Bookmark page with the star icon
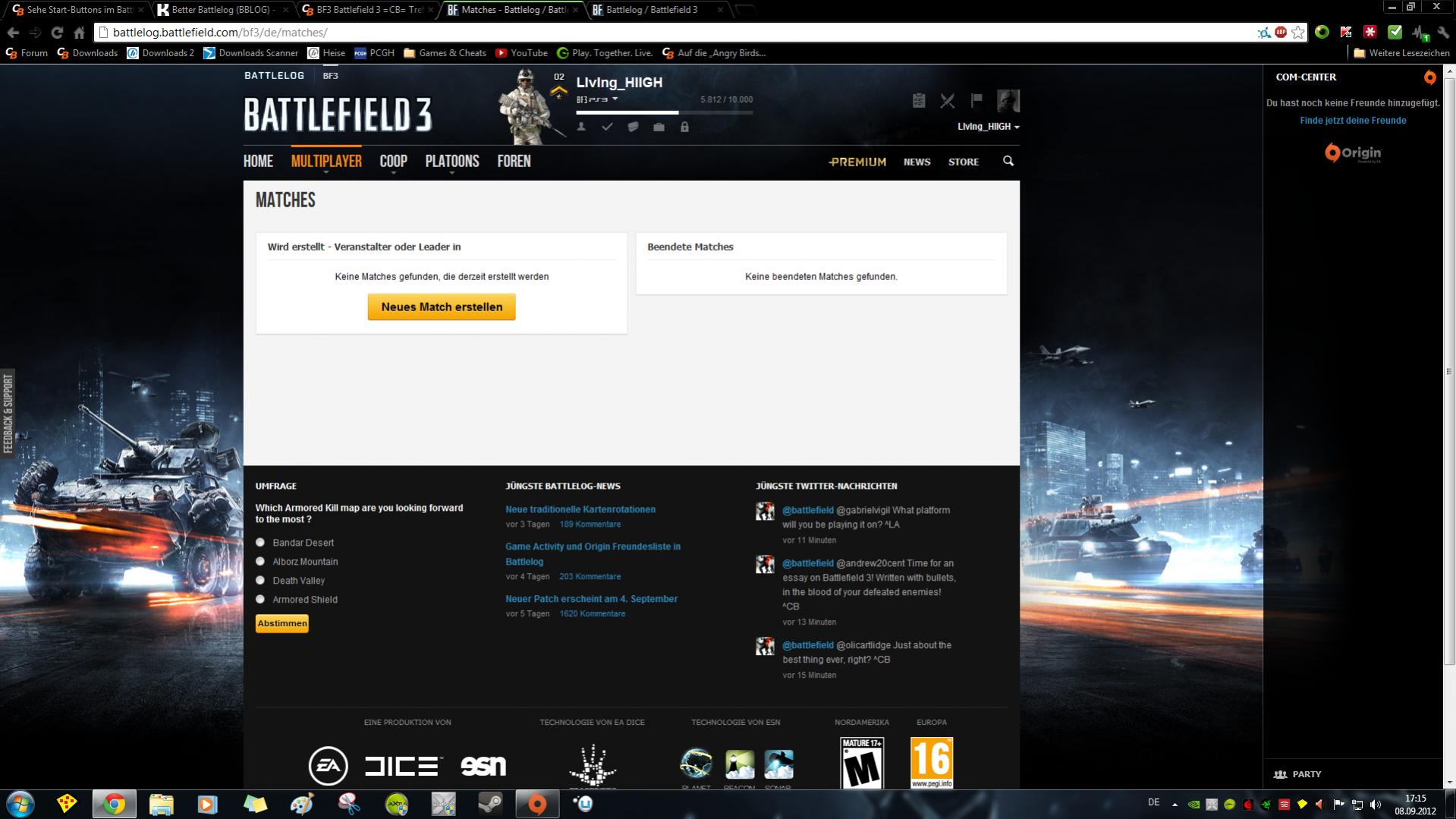 click(x=1298, y=32)
